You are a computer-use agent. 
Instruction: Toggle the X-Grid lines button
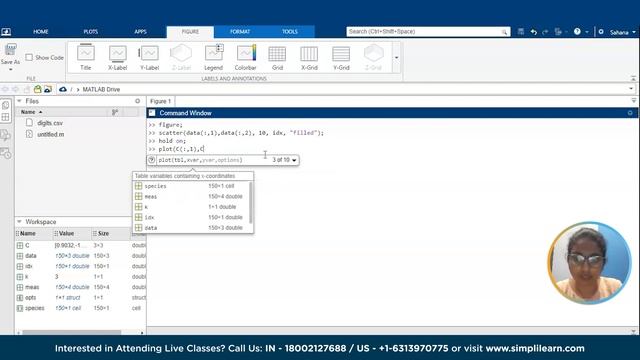[x=309, y=58]
